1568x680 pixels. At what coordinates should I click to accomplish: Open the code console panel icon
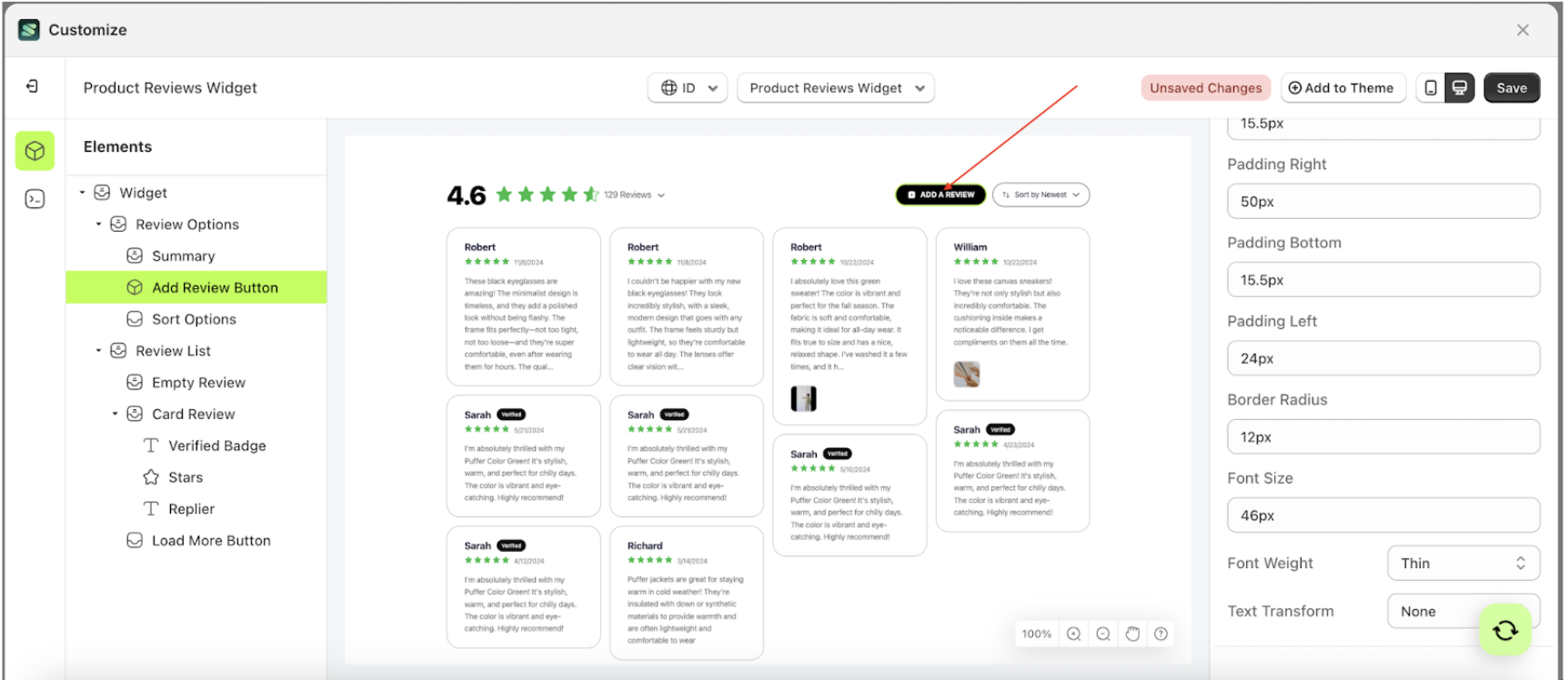tap(35, 199)
